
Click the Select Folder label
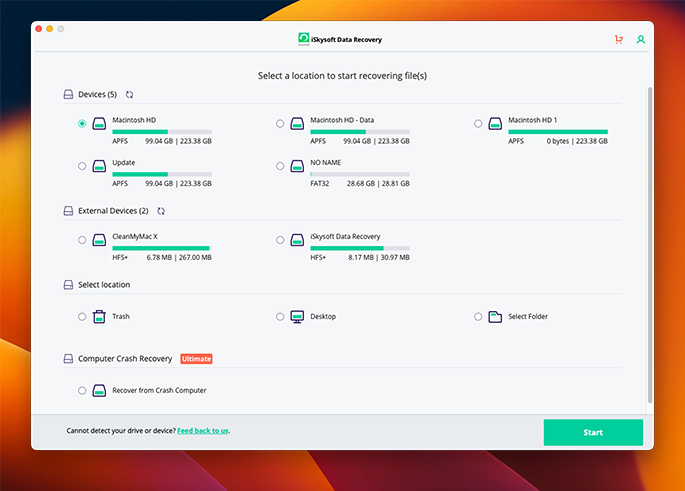tap(528, 317)
